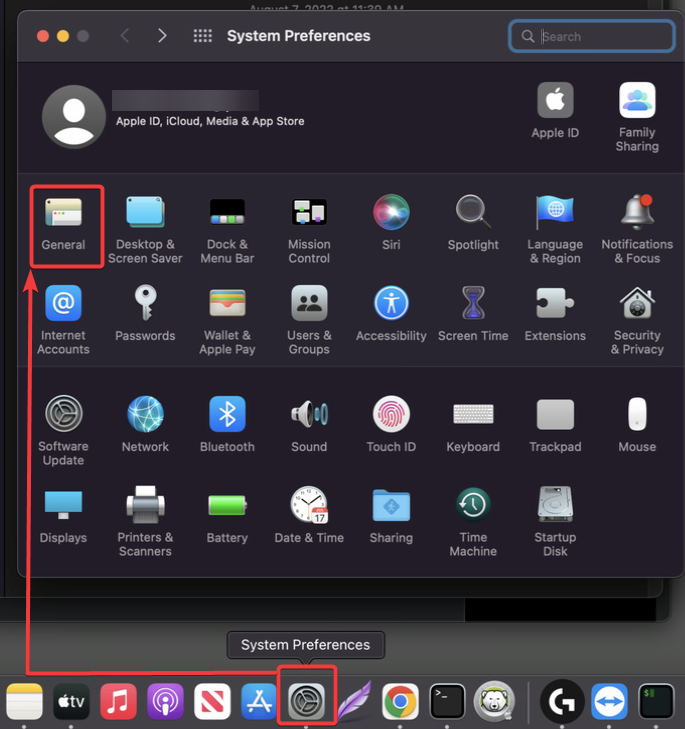Click Apple ID, iCloud, Media & App Store text
Image resolution: width=685 pixels, height=729 pixels.
(210, 121)
